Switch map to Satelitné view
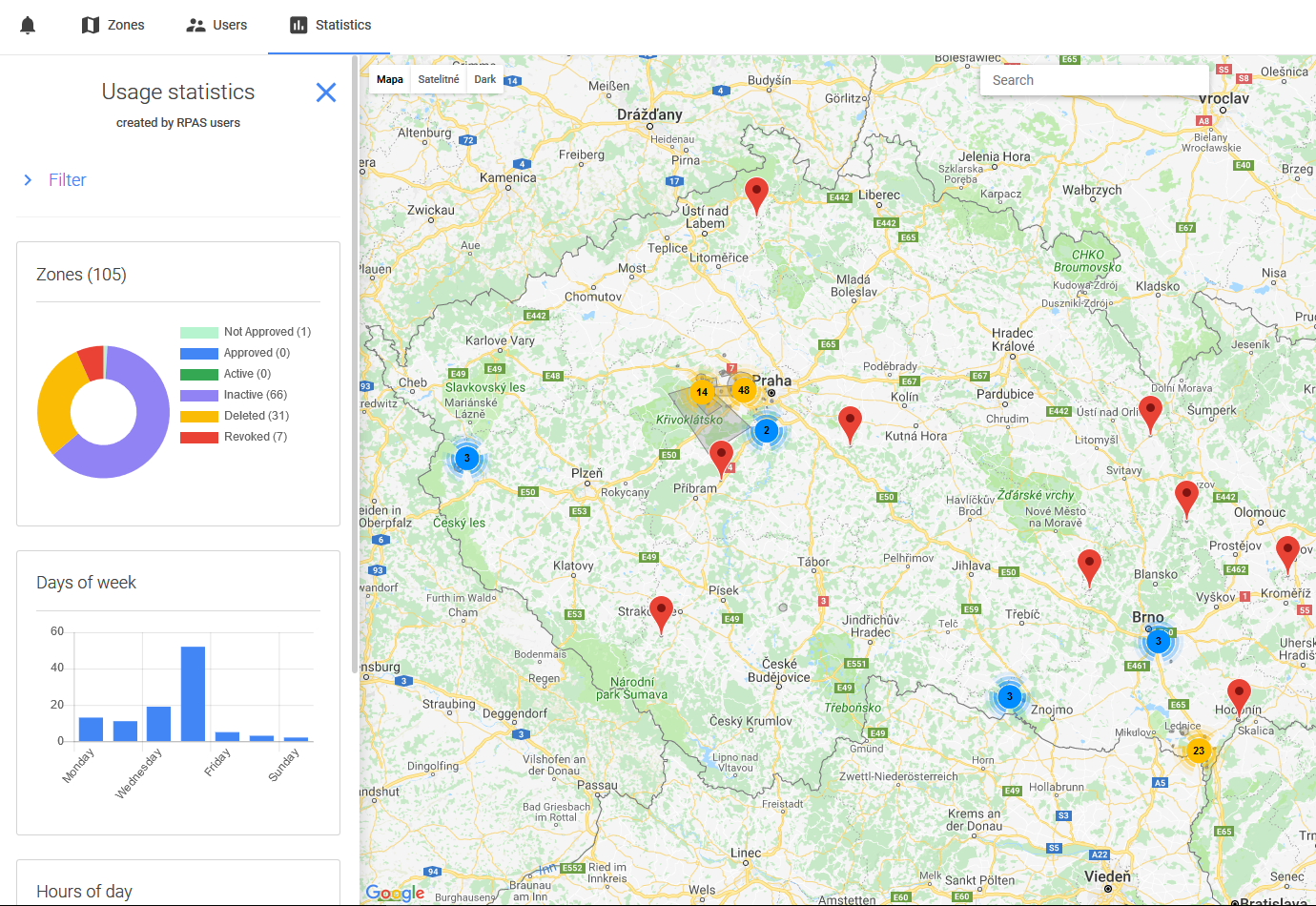 pos(439,79)
